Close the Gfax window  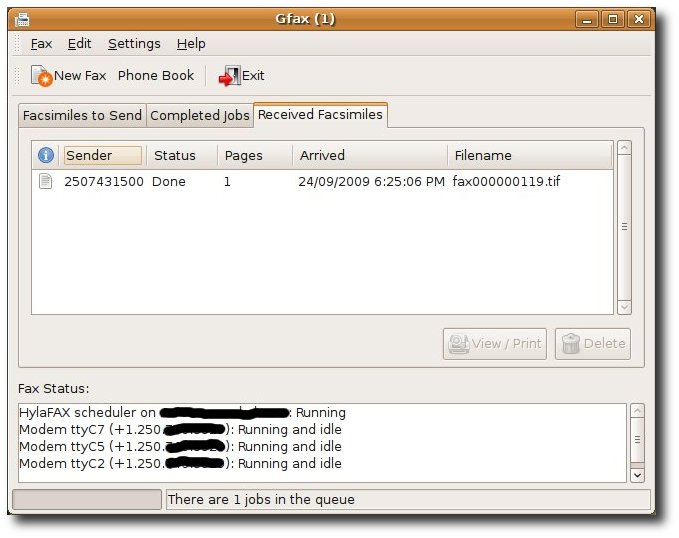coord(639,19)
